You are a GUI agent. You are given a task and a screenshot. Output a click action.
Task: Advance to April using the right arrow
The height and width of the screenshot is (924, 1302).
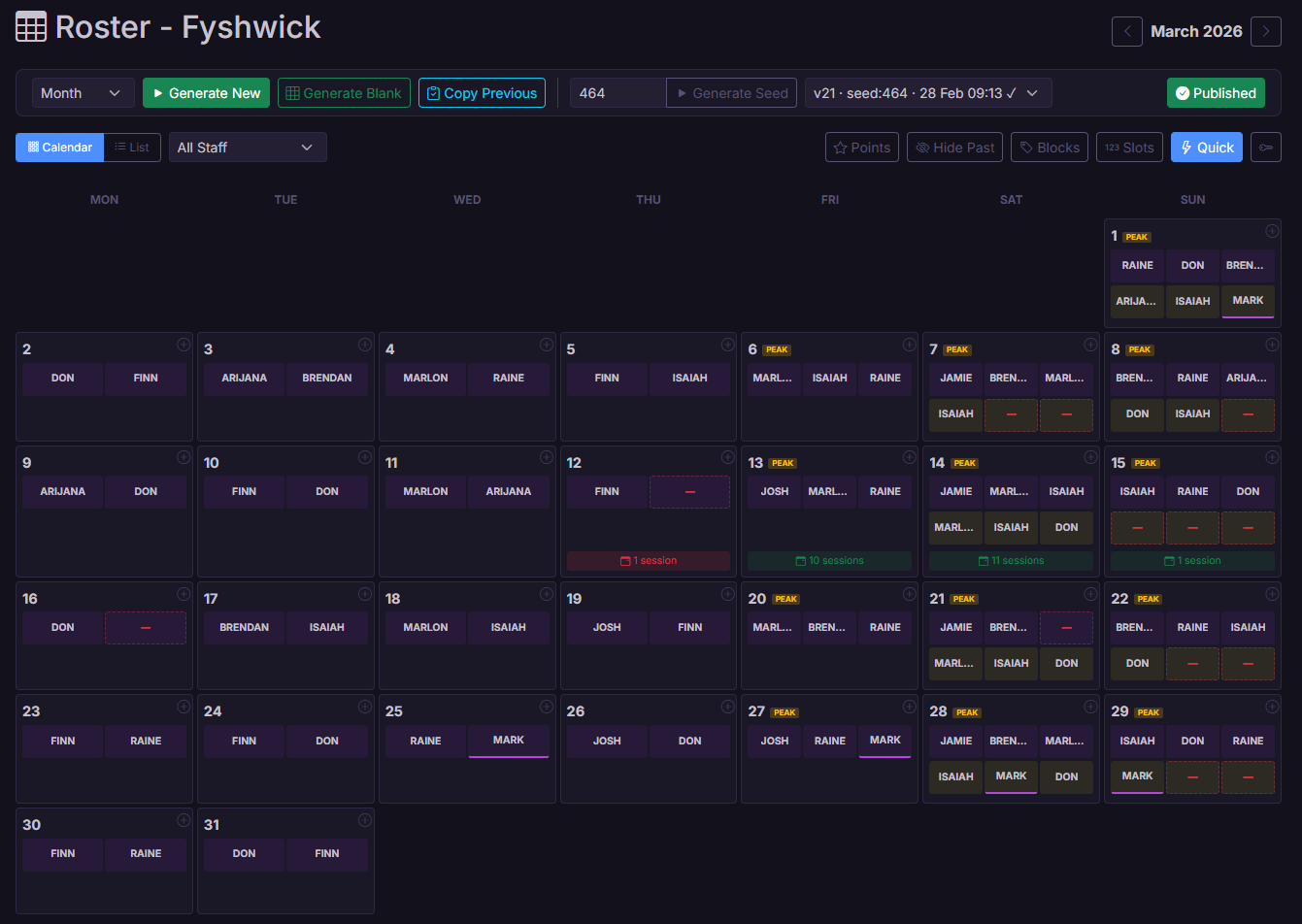click(x=1266, y=31)
